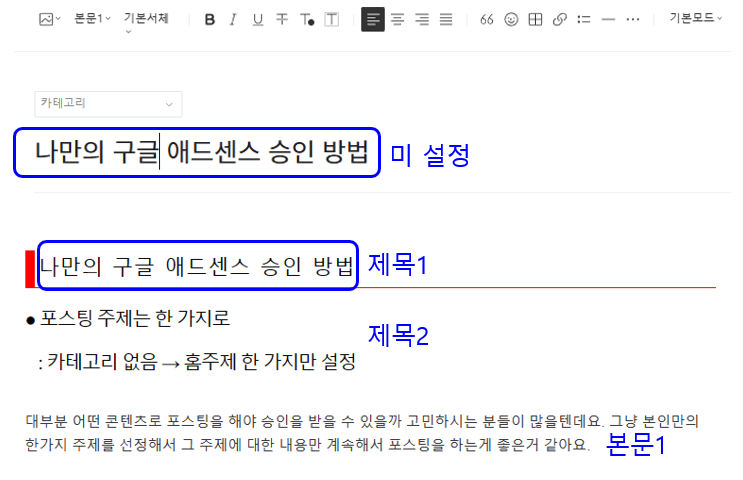Justify text alignment
The height and width of the screenshot is (480, 743).
click(446, 19)
